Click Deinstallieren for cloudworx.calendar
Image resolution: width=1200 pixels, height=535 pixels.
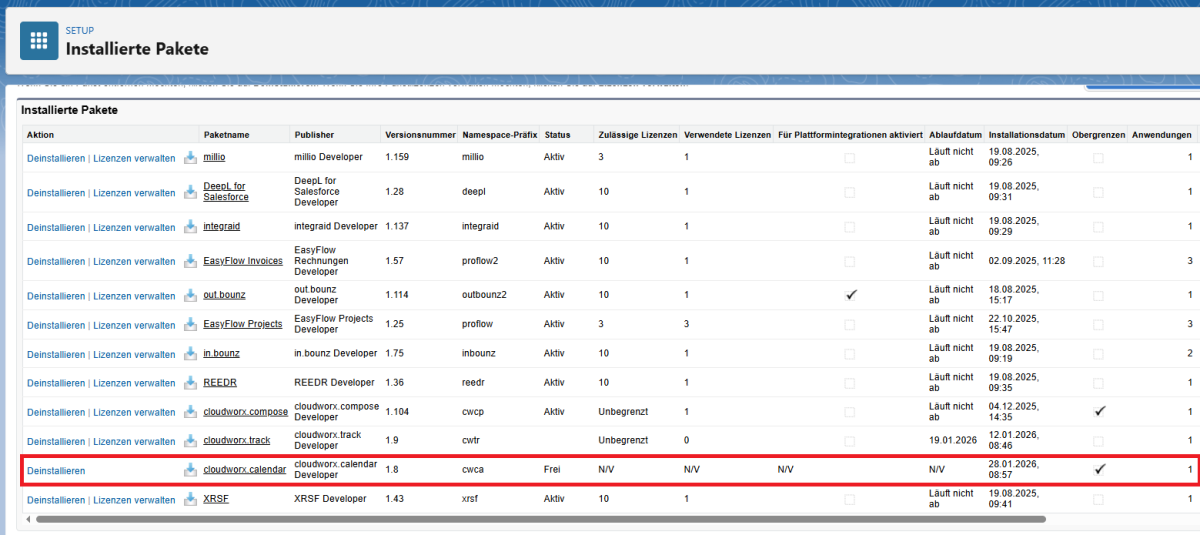coord(56,470)
